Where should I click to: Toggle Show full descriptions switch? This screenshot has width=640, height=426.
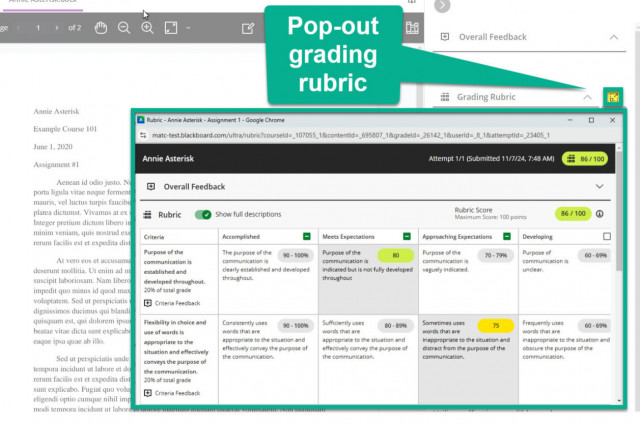click(203, 214)
